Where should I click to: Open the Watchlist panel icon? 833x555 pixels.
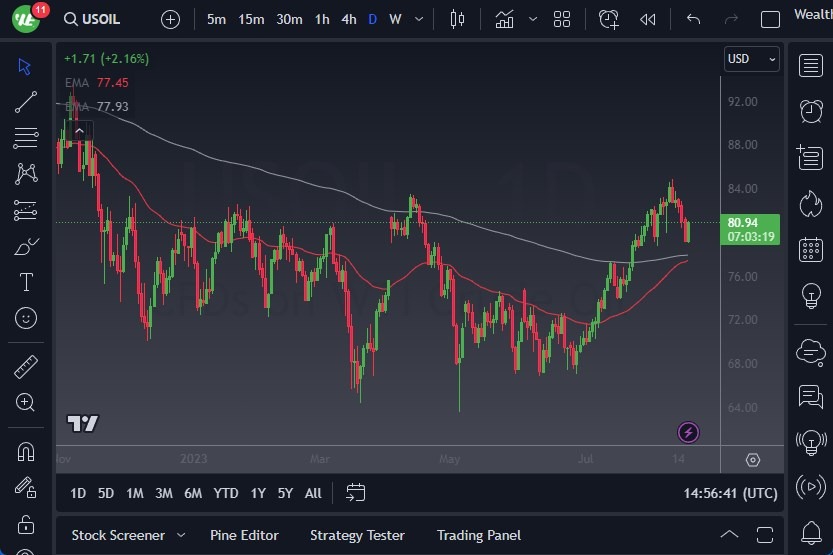811,66
